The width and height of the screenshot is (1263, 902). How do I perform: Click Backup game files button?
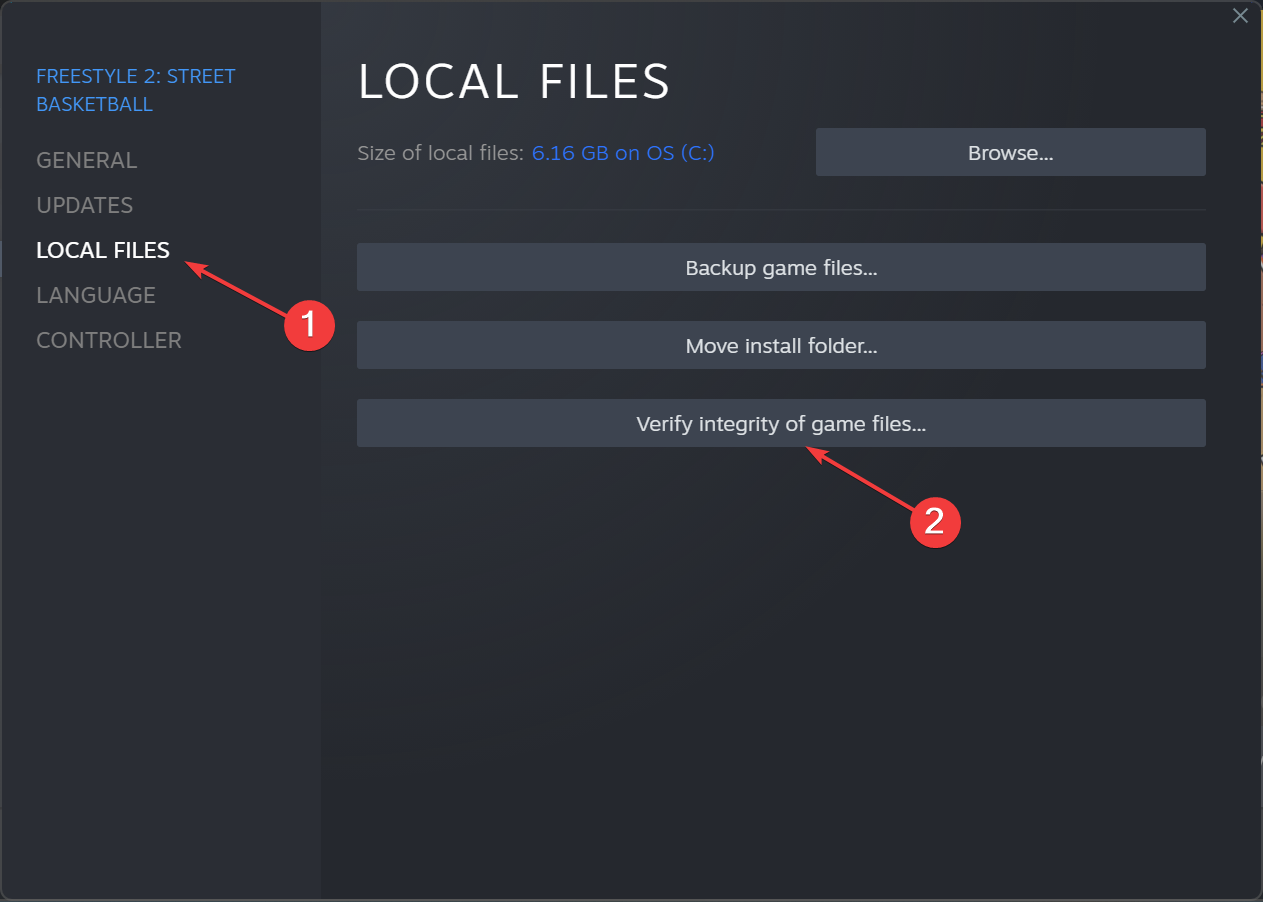coord(781,267)
